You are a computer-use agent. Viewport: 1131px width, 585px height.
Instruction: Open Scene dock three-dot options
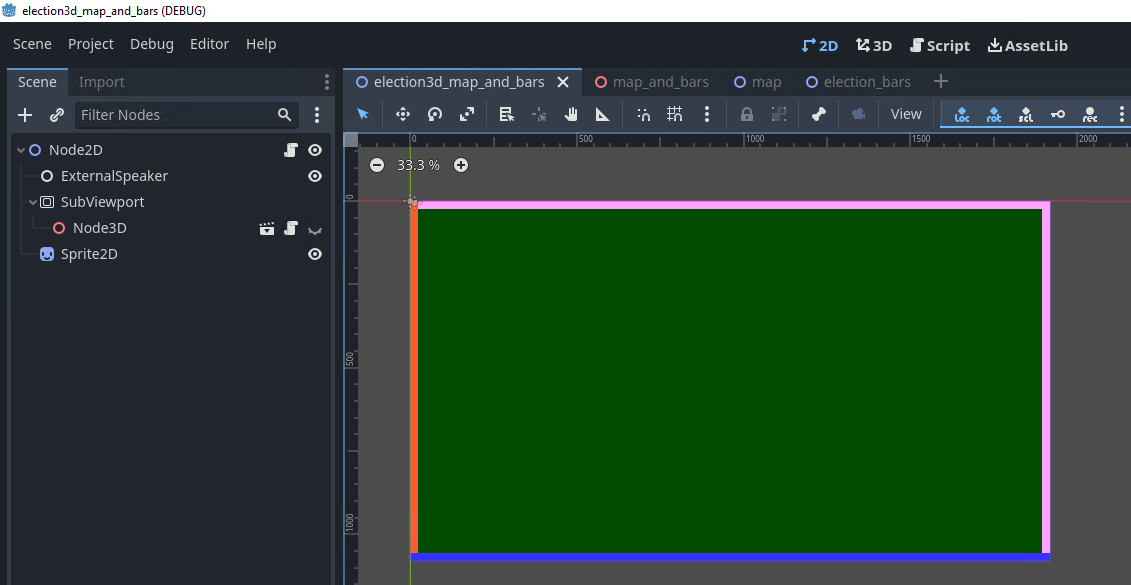pos(327,82)
